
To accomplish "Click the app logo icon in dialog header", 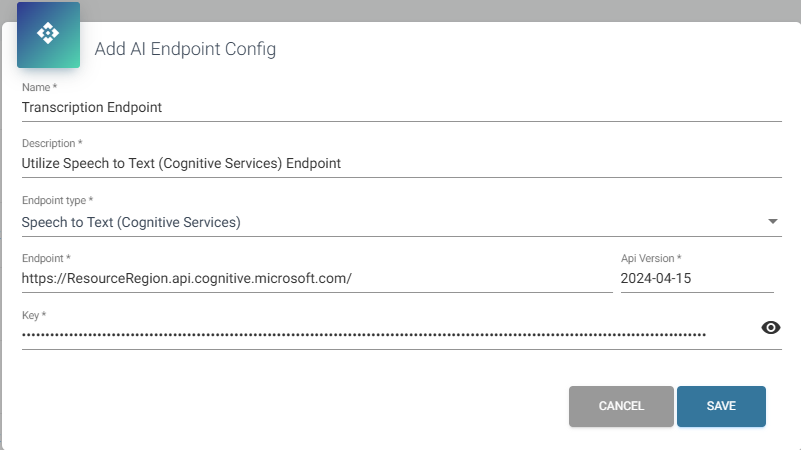I will (x=48, y=34).
